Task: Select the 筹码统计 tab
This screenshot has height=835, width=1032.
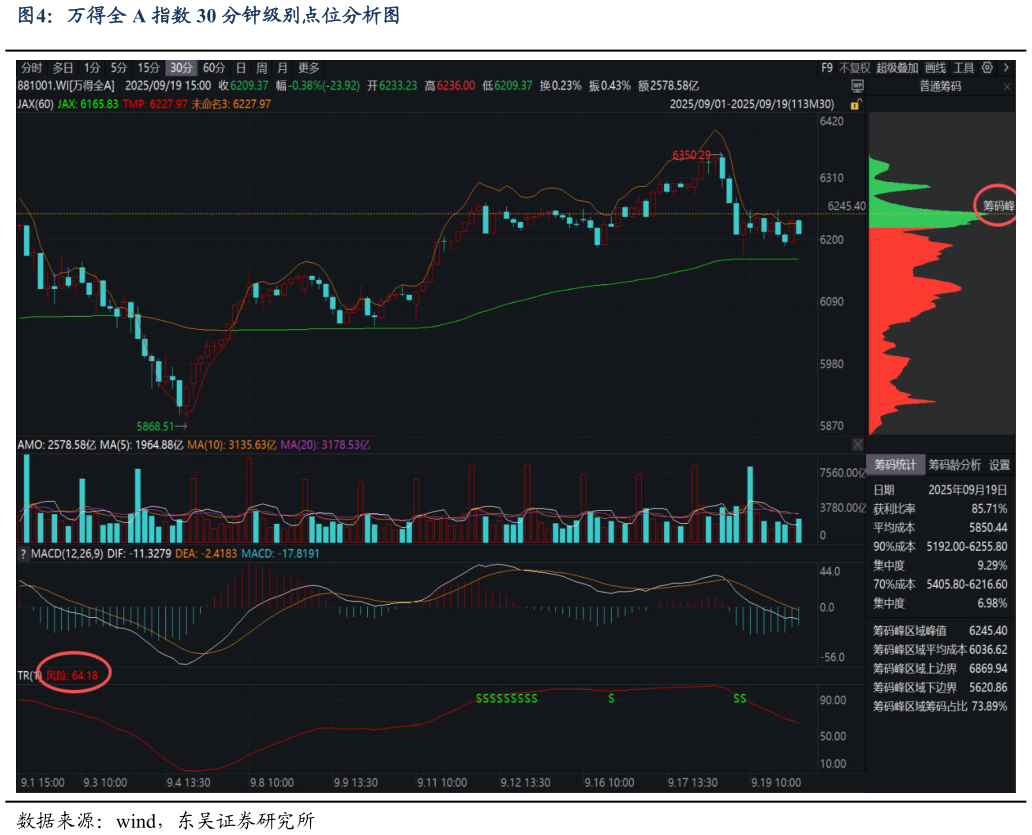Action: [895, 465]
